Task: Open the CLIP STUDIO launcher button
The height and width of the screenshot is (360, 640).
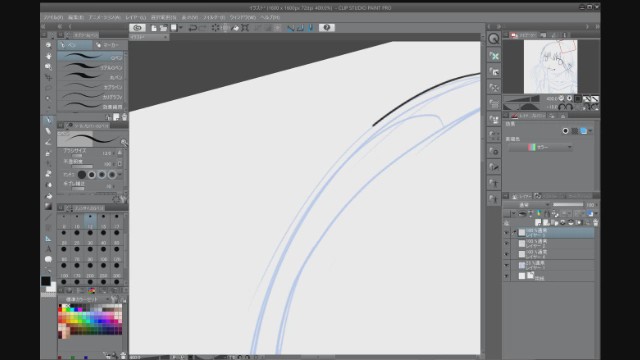Action: click(x=137, y=28)
